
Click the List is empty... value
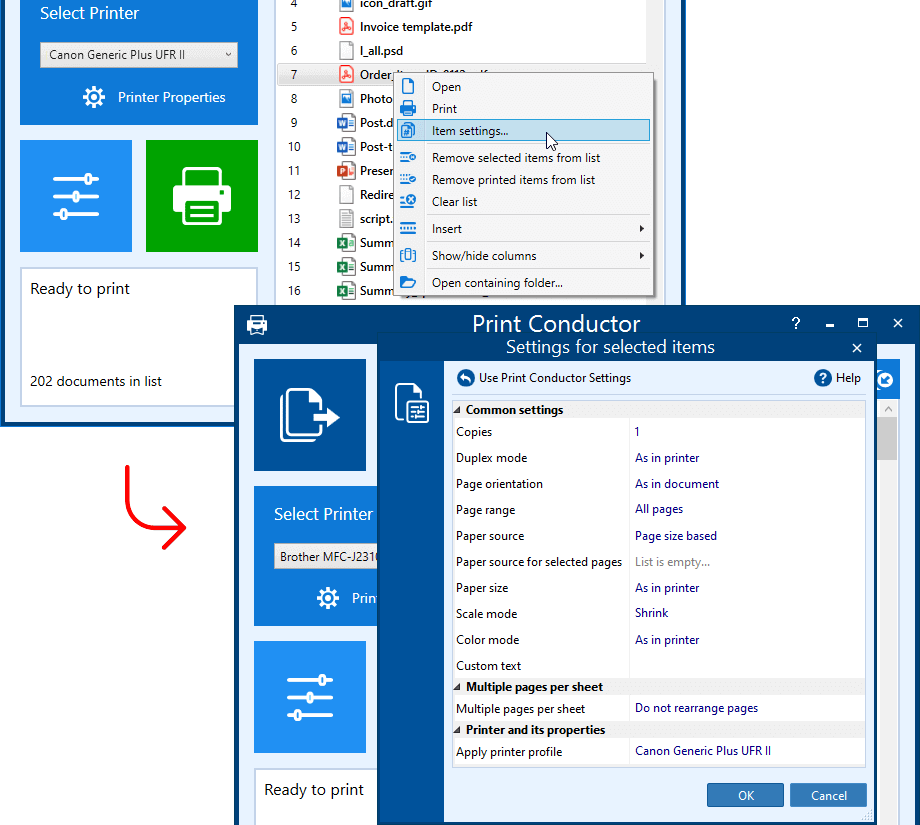coord(672,562)
